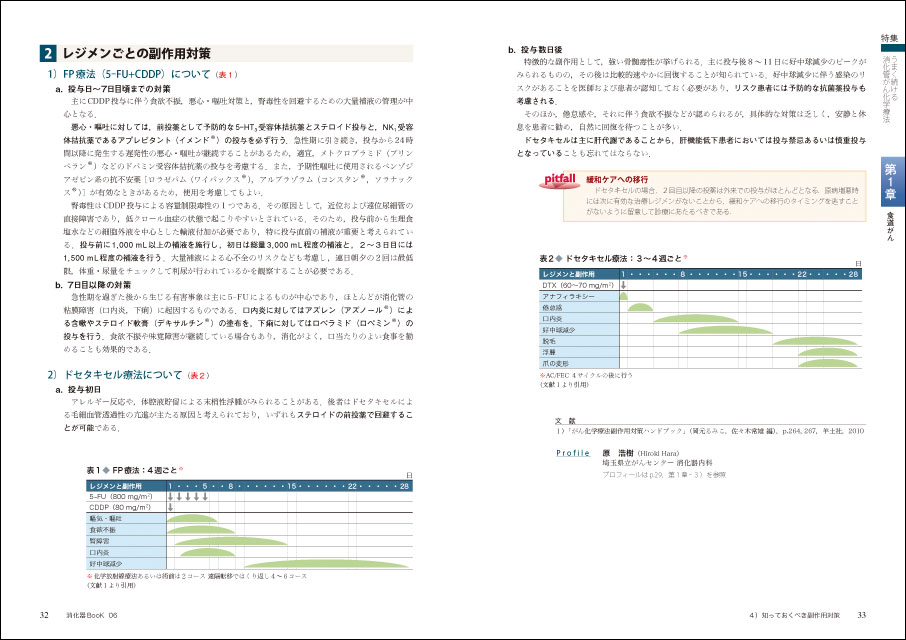Click the 文献 references heading

[x=565, y=421]
